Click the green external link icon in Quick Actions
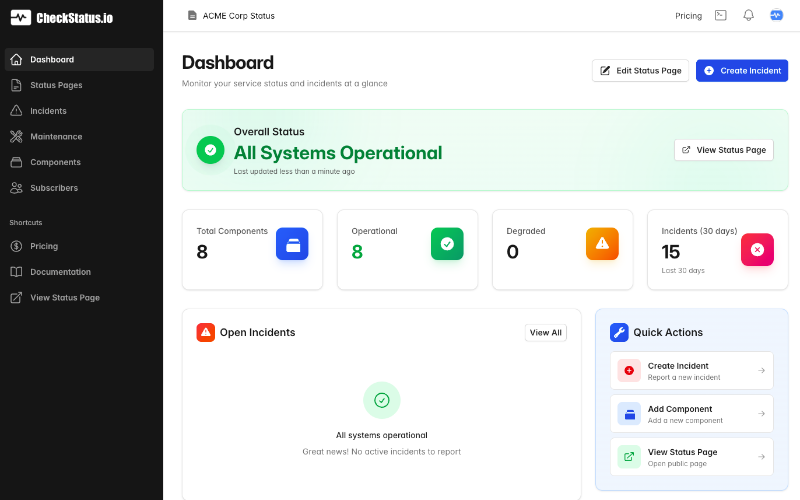This screenshot has width=800, height=500. 629,457
